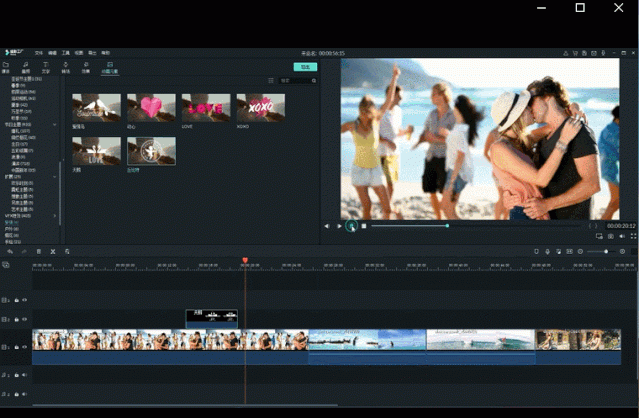Image resolution: width=639 pixels, height=418 pixels.
Task: Open the 文件 (File) menu
Action: (39, 53)
